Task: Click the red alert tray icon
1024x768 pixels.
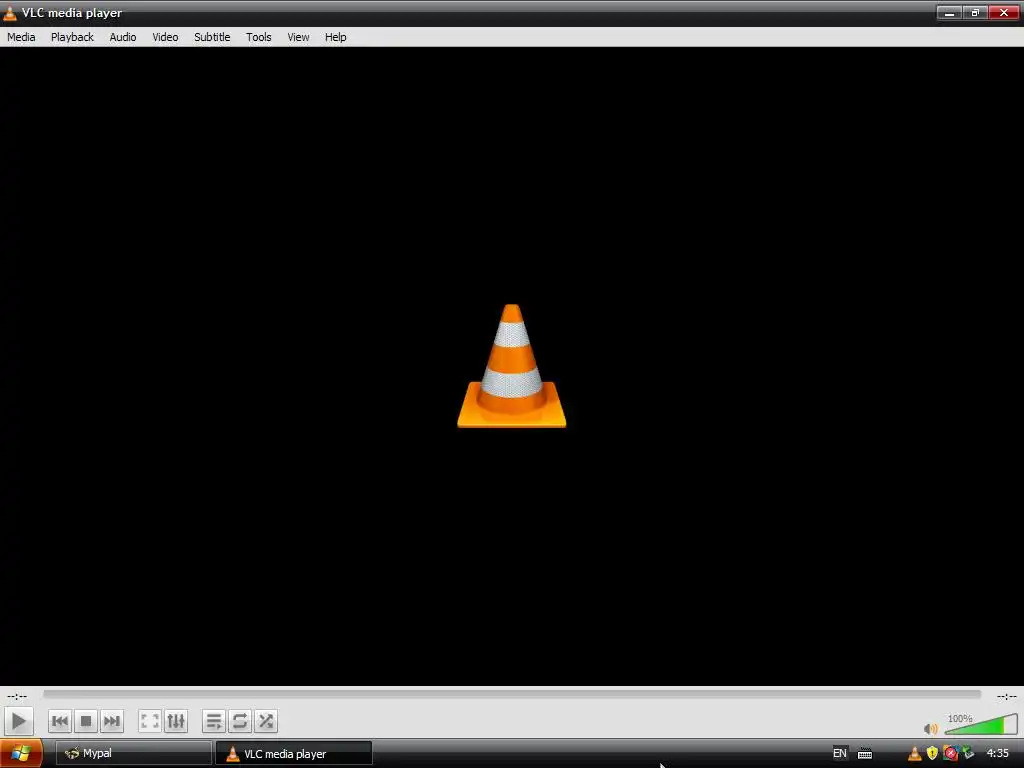Action: 950,754
